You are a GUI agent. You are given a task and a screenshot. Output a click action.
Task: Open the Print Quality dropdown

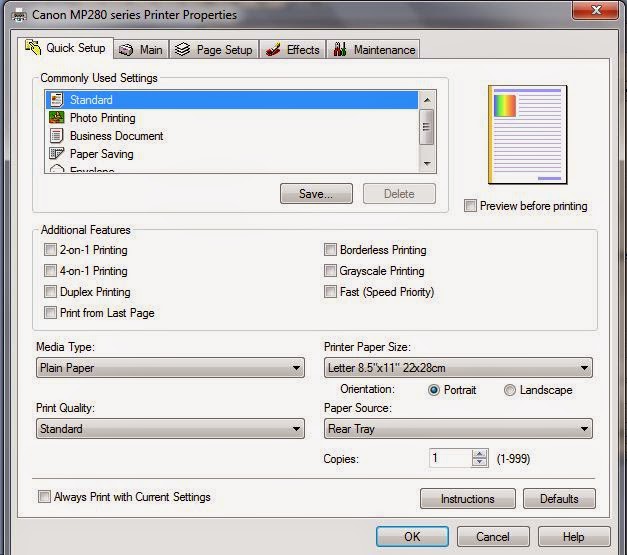pos(170,429)
